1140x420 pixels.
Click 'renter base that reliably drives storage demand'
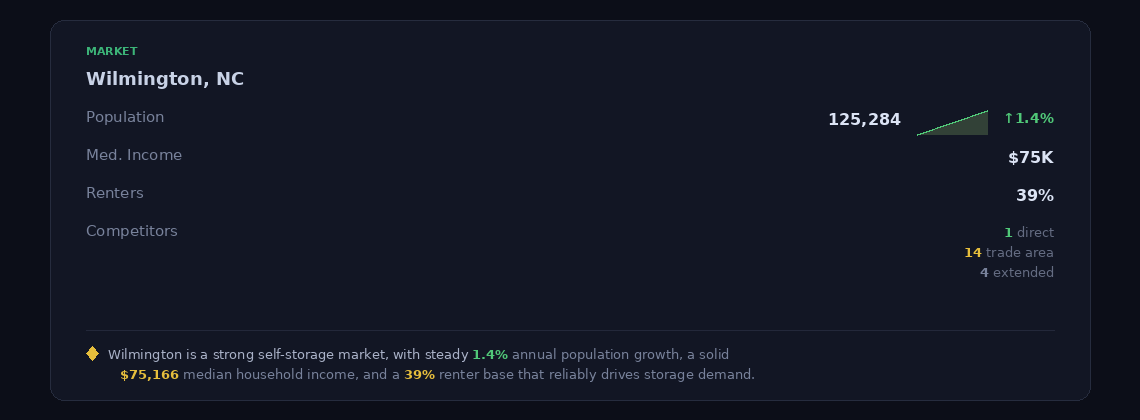tap(596, 375)
